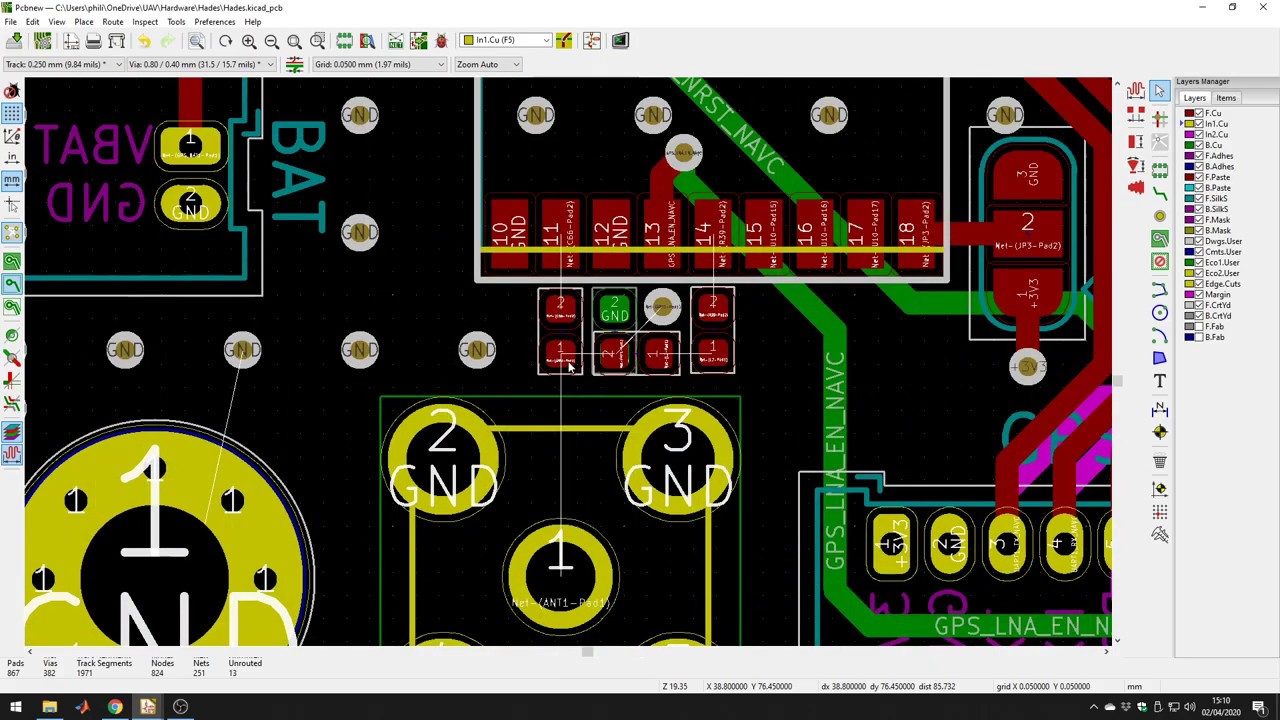Viewport: 1280px width, 720px height.
Task: Click the Delete items trash tool
Action: [x=1159, y=461]
